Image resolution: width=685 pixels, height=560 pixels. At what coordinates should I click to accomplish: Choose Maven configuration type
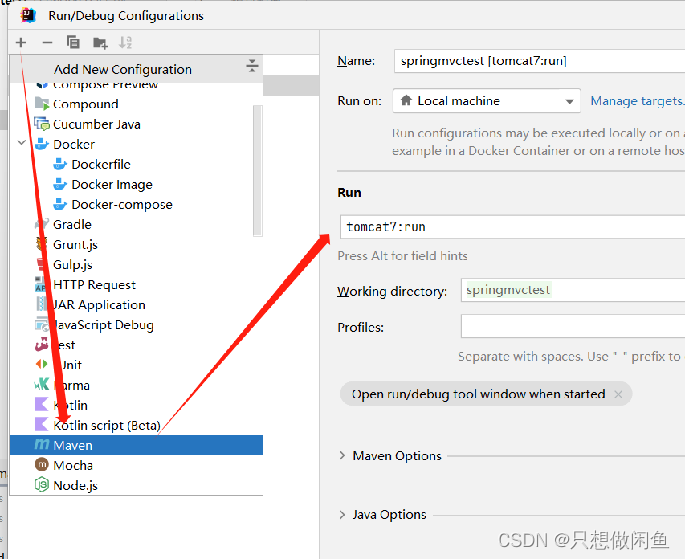coord(136,445)
